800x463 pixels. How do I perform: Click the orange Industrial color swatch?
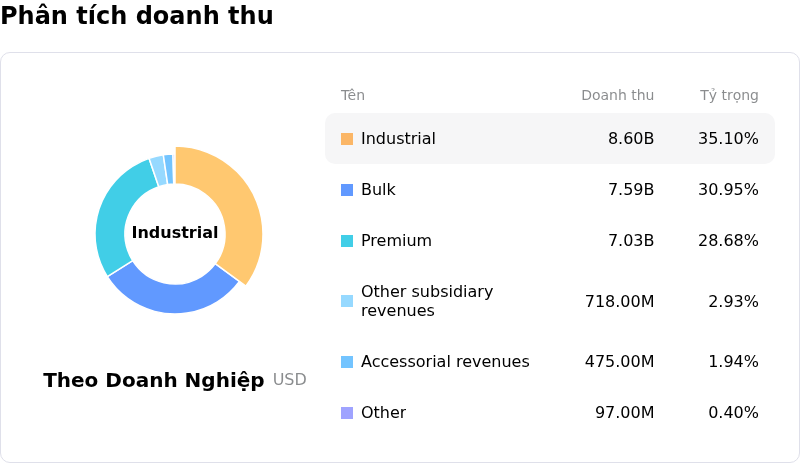click(x=347, y=139)
